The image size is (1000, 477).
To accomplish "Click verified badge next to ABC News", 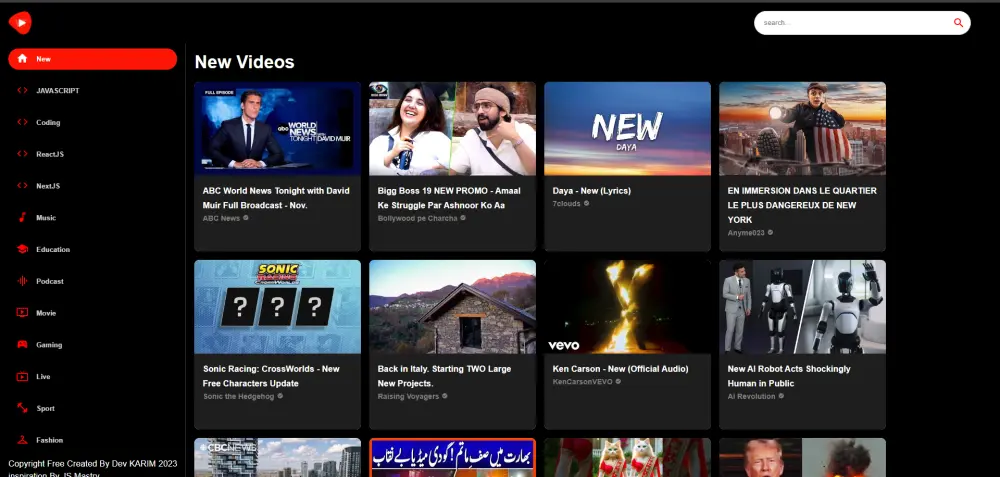I will (x=246, y=218).
